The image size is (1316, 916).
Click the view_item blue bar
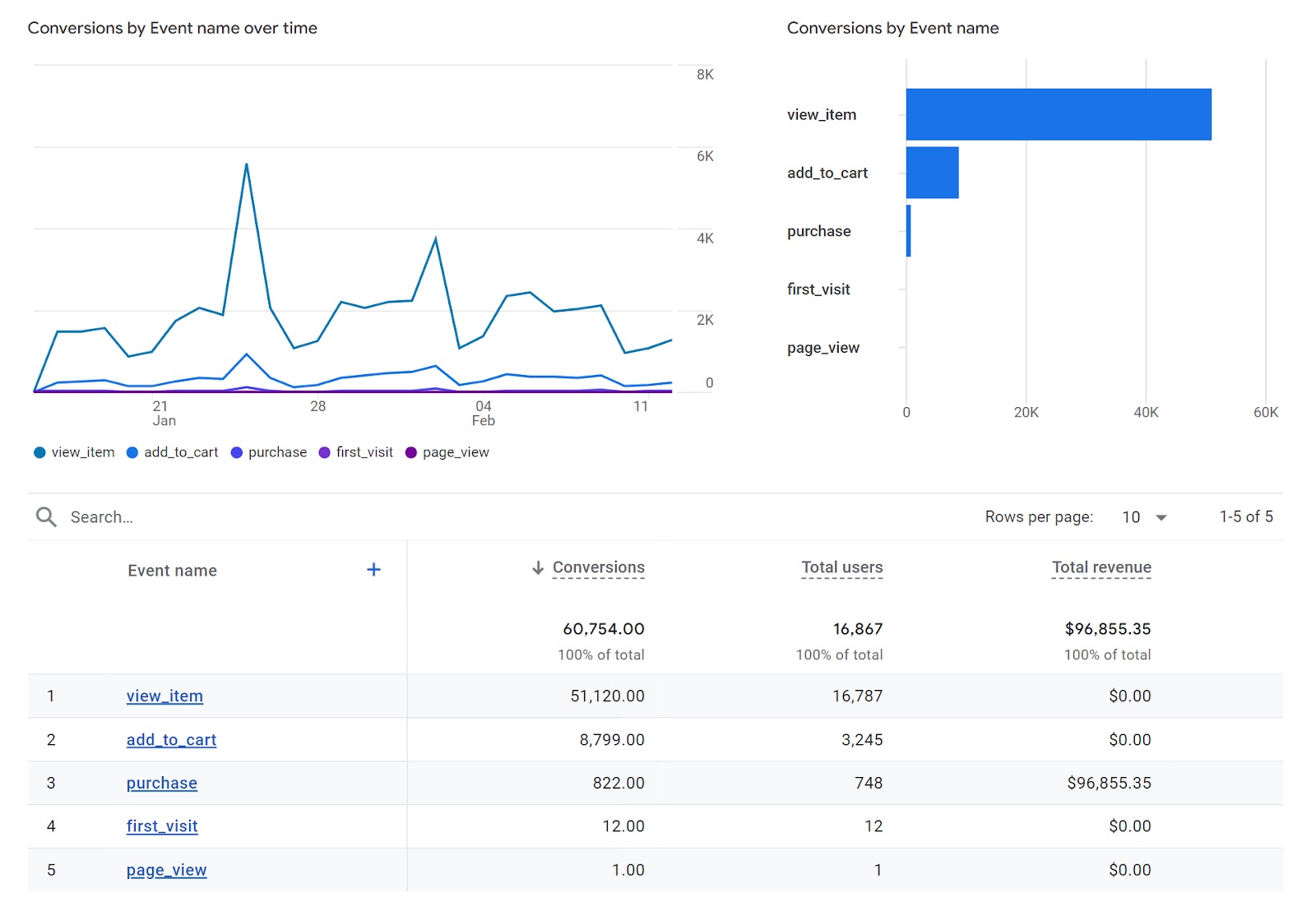coord(1059,114)
